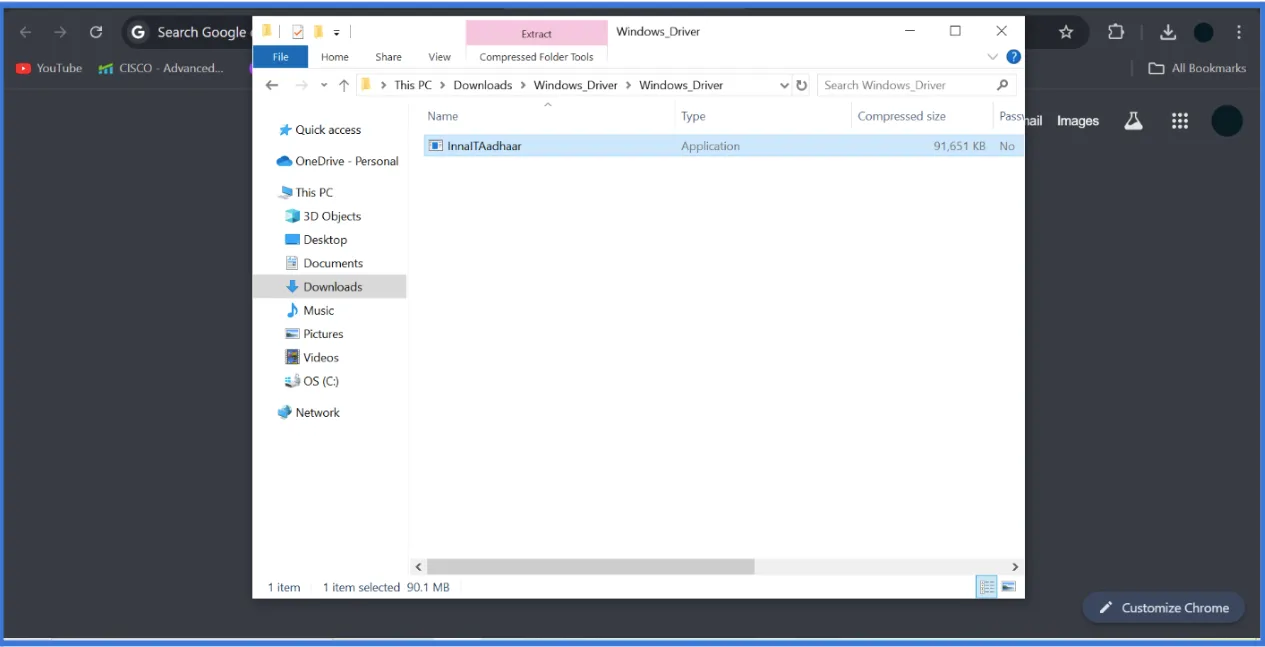
Task: Open Chrome profile avatar in toolbar
Action: pos(1204,32)
